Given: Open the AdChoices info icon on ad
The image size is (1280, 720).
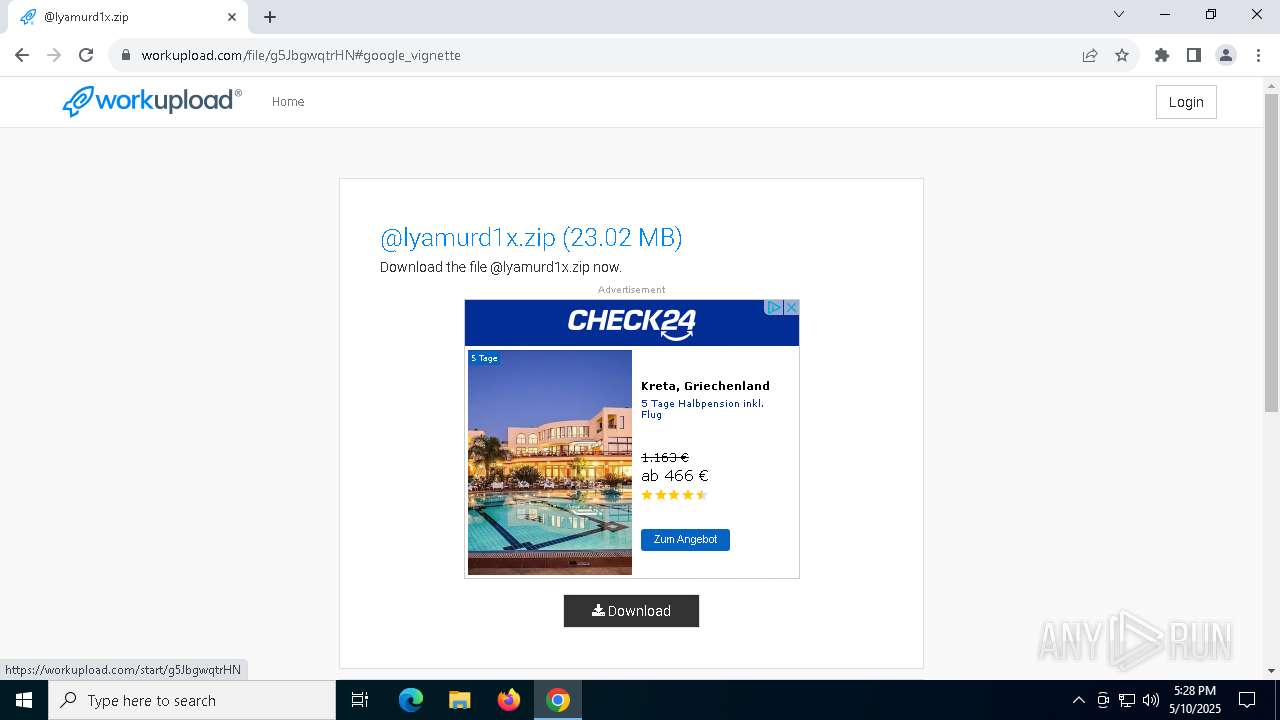Looking at the screenshot, I should 774,307.
